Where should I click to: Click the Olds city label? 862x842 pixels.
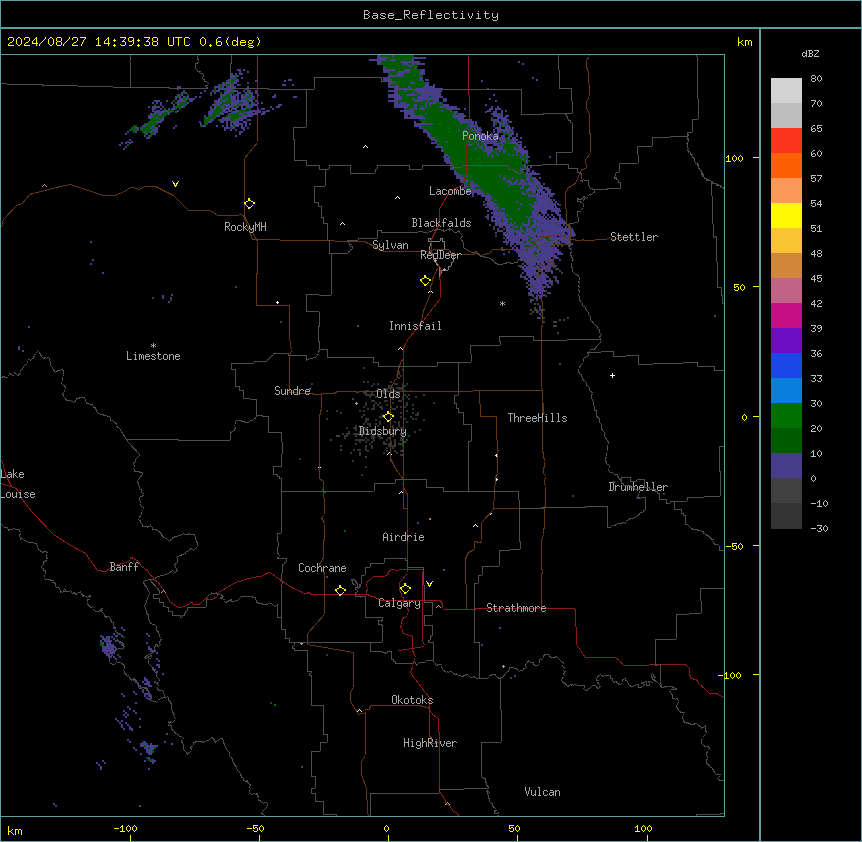[388, 394]
